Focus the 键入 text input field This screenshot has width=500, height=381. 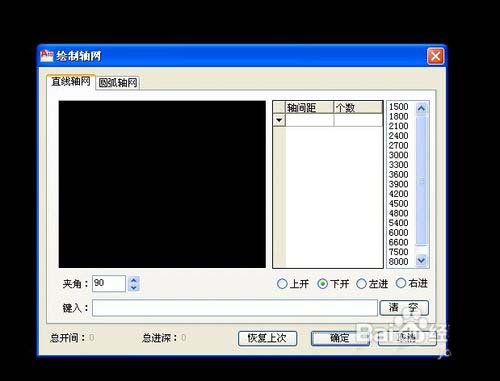point(235,307)
